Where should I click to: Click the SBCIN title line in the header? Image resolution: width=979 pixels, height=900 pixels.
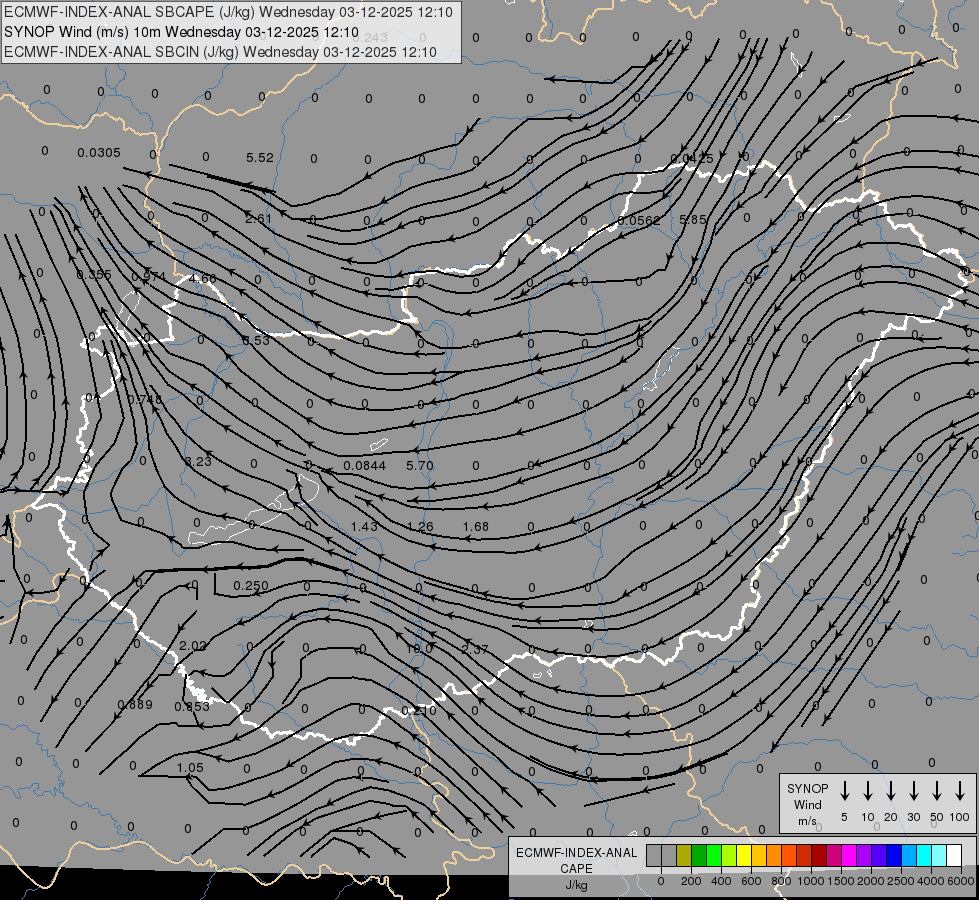pyautogui.click(x=220, y=52)
